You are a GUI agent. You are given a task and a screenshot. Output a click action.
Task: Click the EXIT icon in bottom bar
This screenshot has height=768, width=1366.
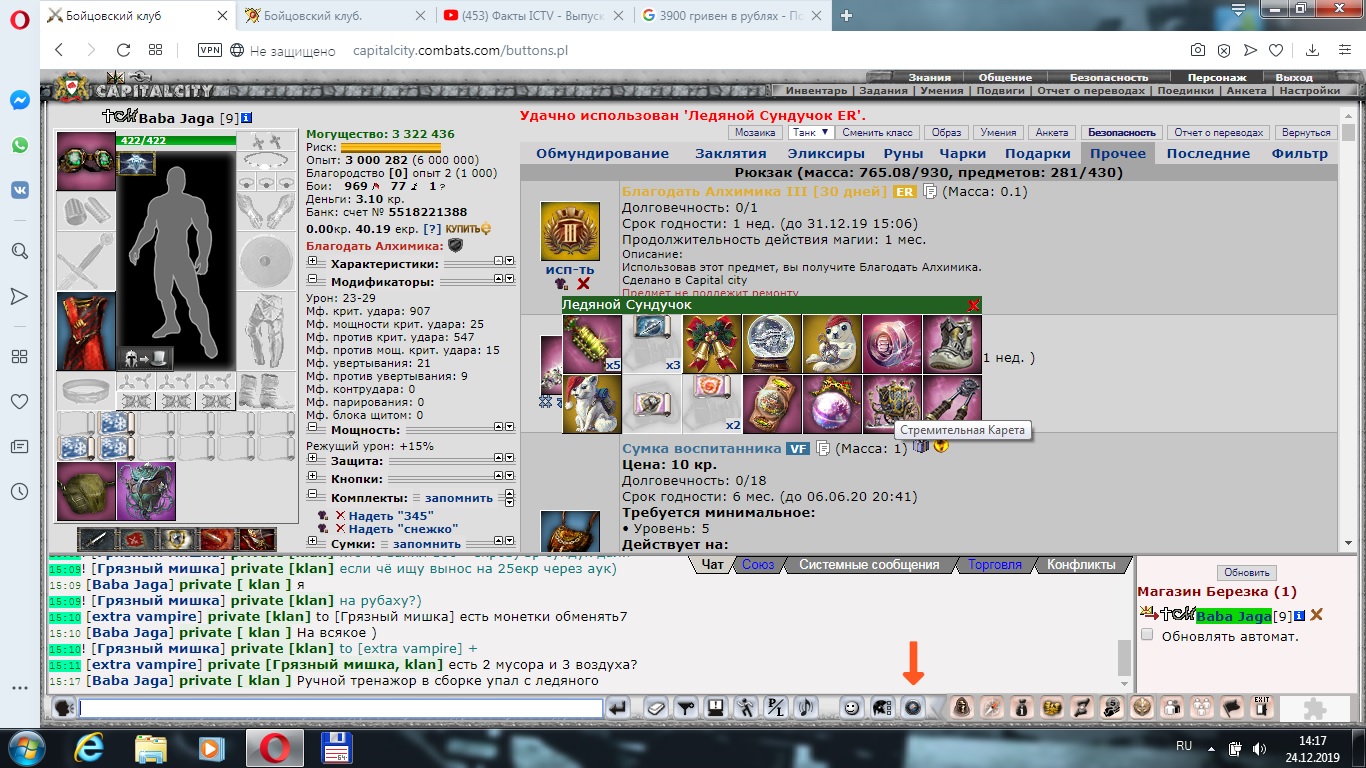1262,707
